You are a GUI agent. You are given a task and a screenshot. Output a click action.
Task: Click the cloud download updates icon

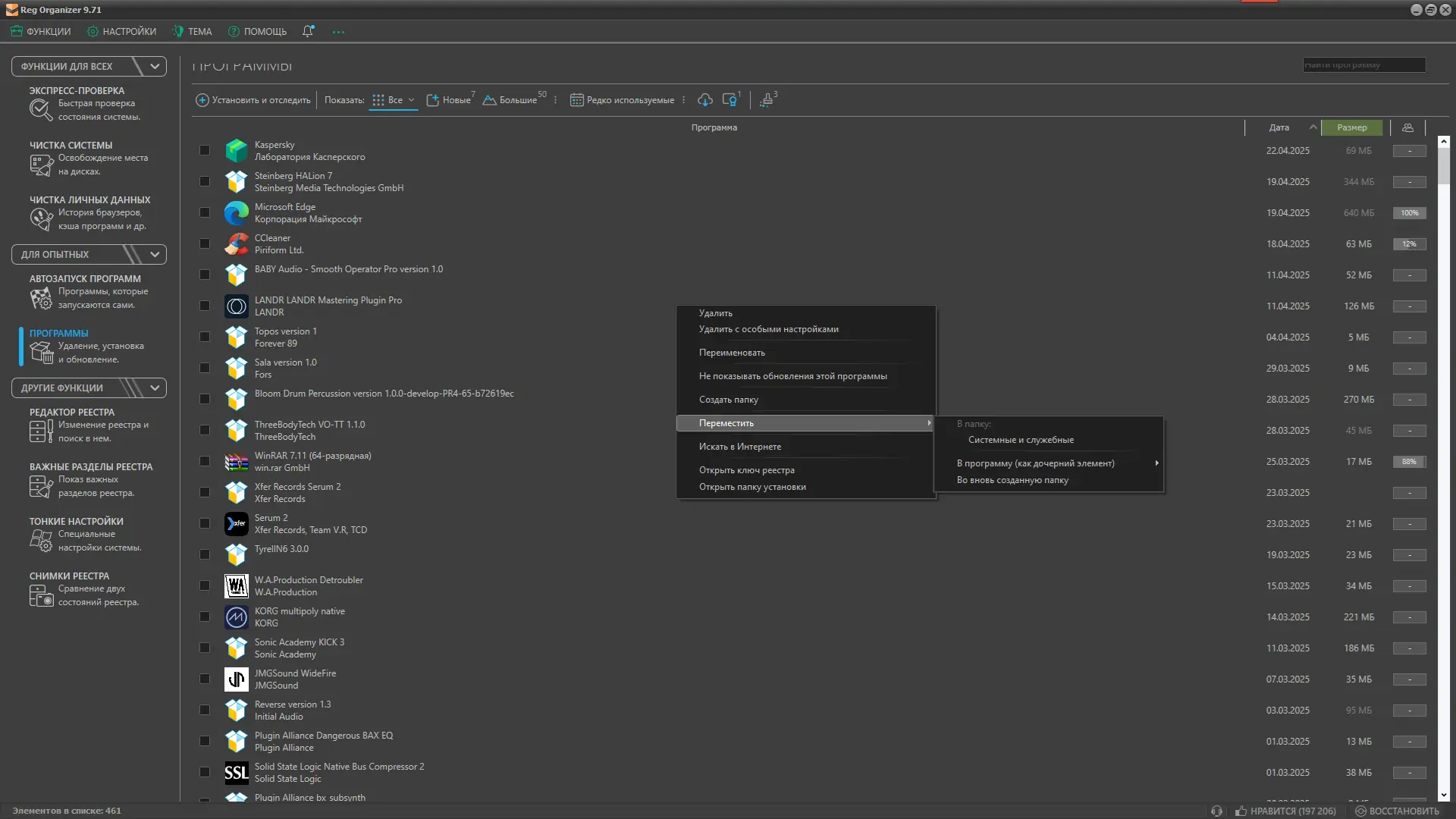tap(705, 100)
